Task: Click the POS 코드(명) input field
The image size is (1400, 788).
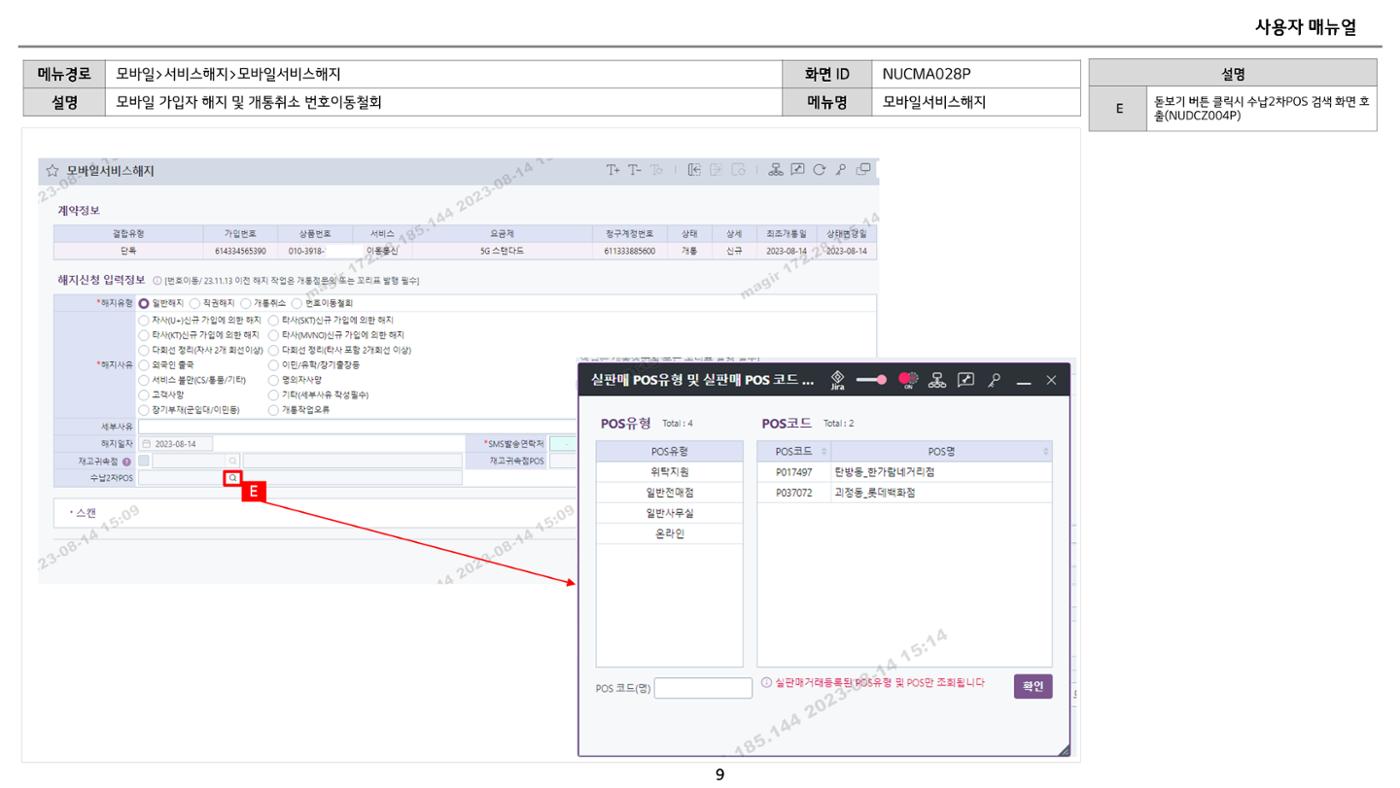Action: pos(703,688)
